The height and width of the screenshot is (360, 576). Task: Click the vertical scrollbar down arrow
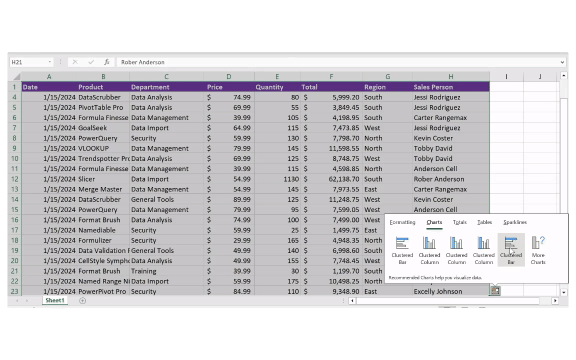pos(564,292)
